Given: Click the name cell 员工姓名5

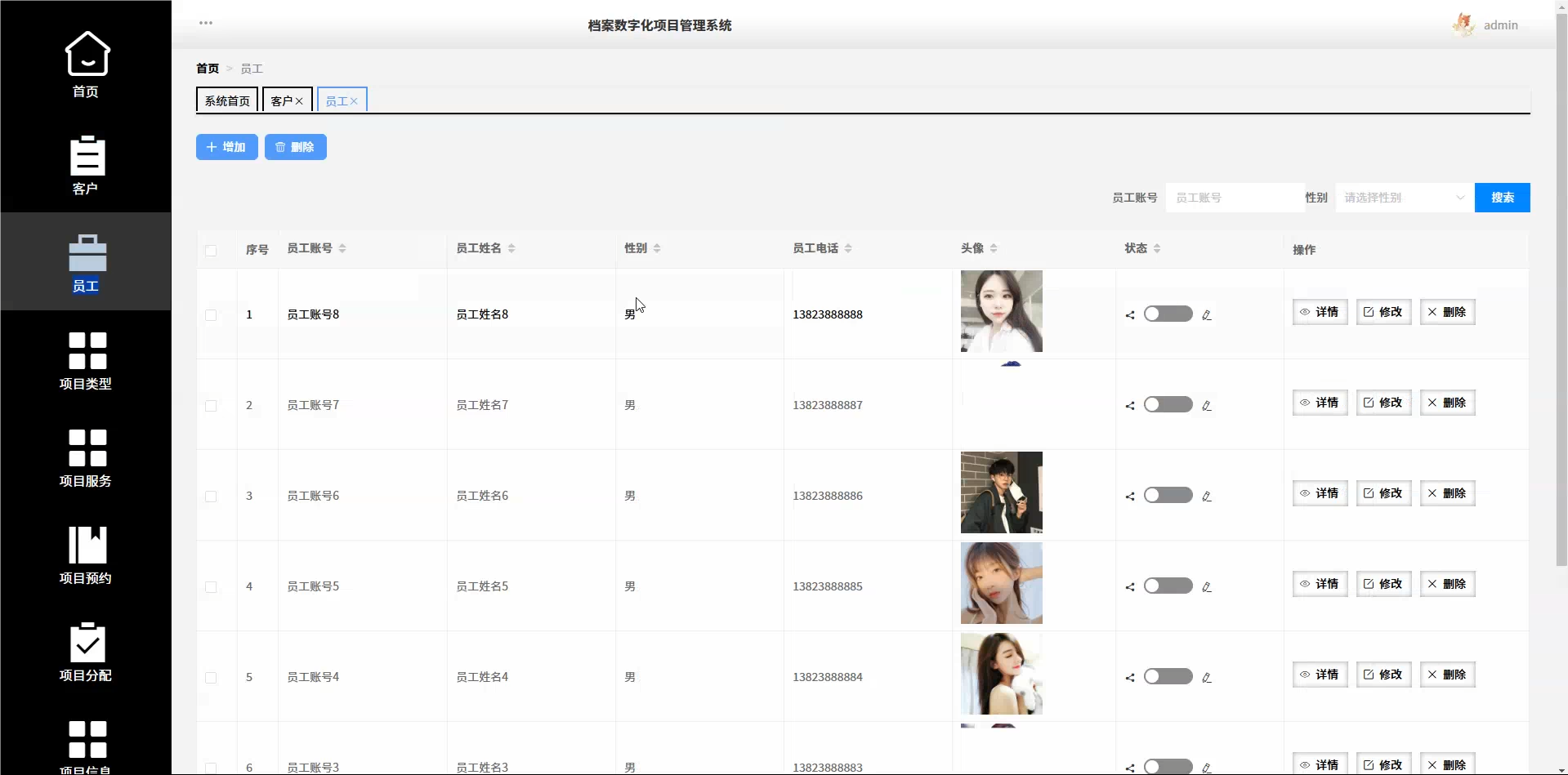Looking at the screenshot, I should click(x=482, y=586).
